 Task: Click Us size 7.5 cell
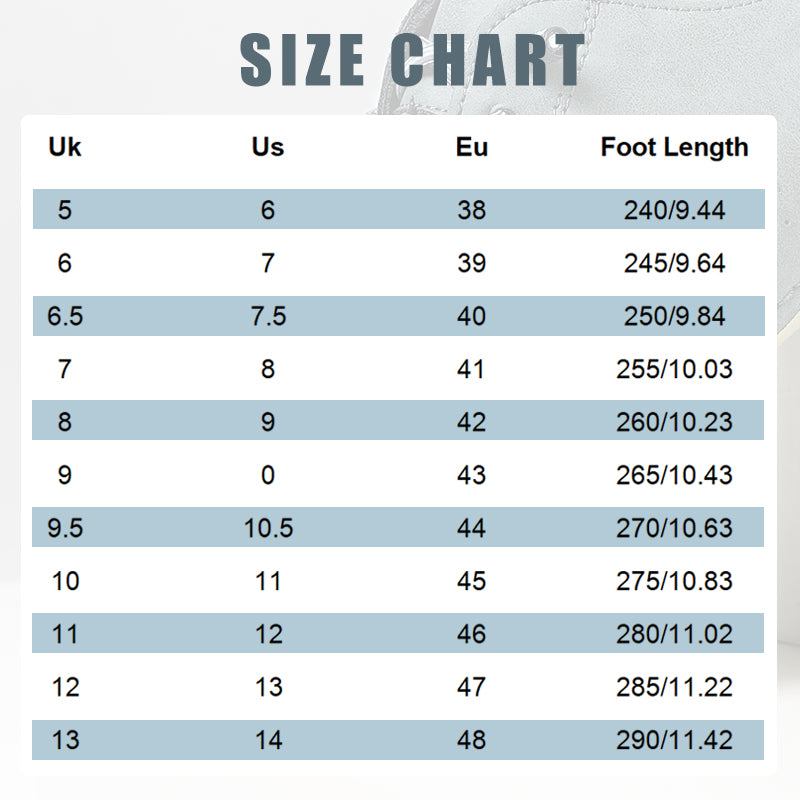click(268, 316)
